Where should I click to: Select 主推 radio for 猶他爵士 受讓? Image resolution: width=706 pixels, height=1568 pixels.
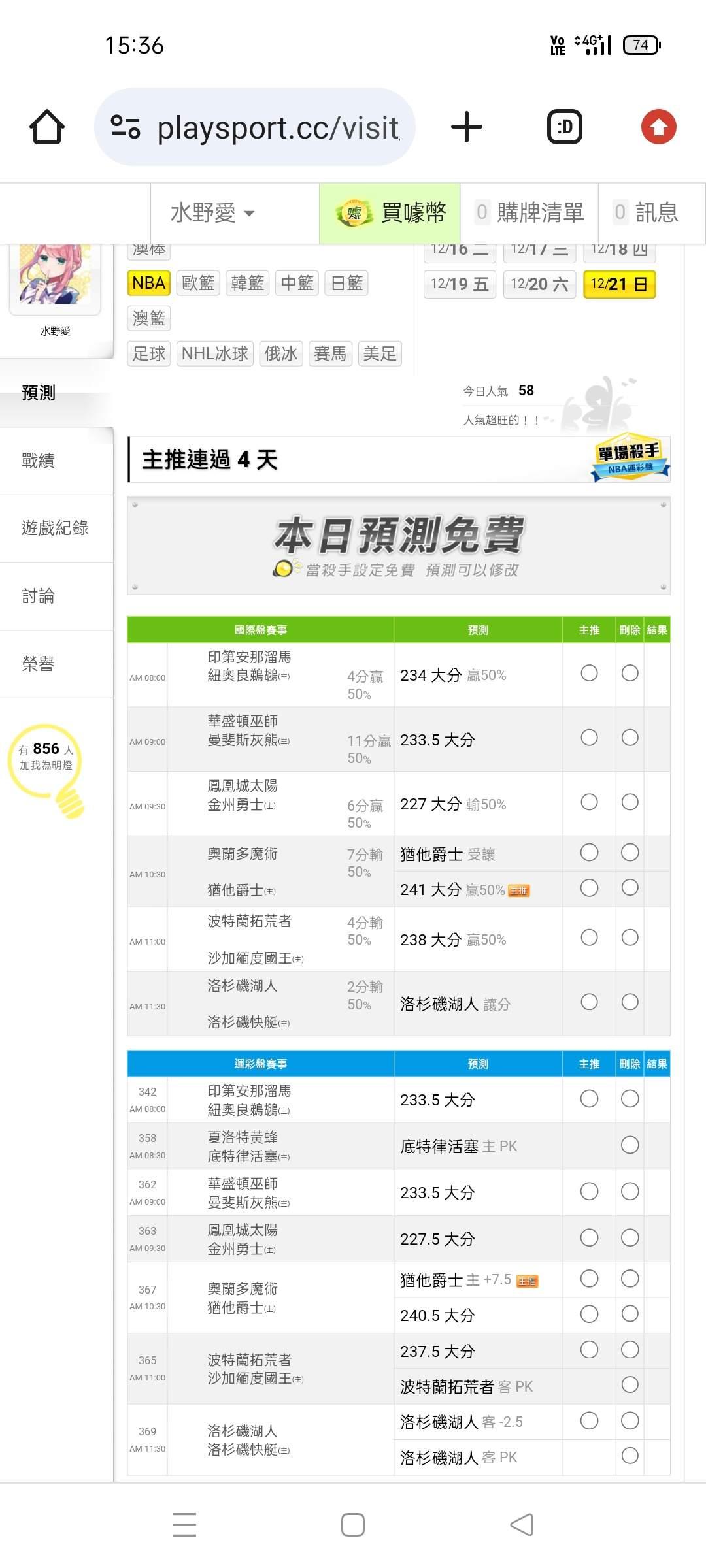[x=589, y=853]
